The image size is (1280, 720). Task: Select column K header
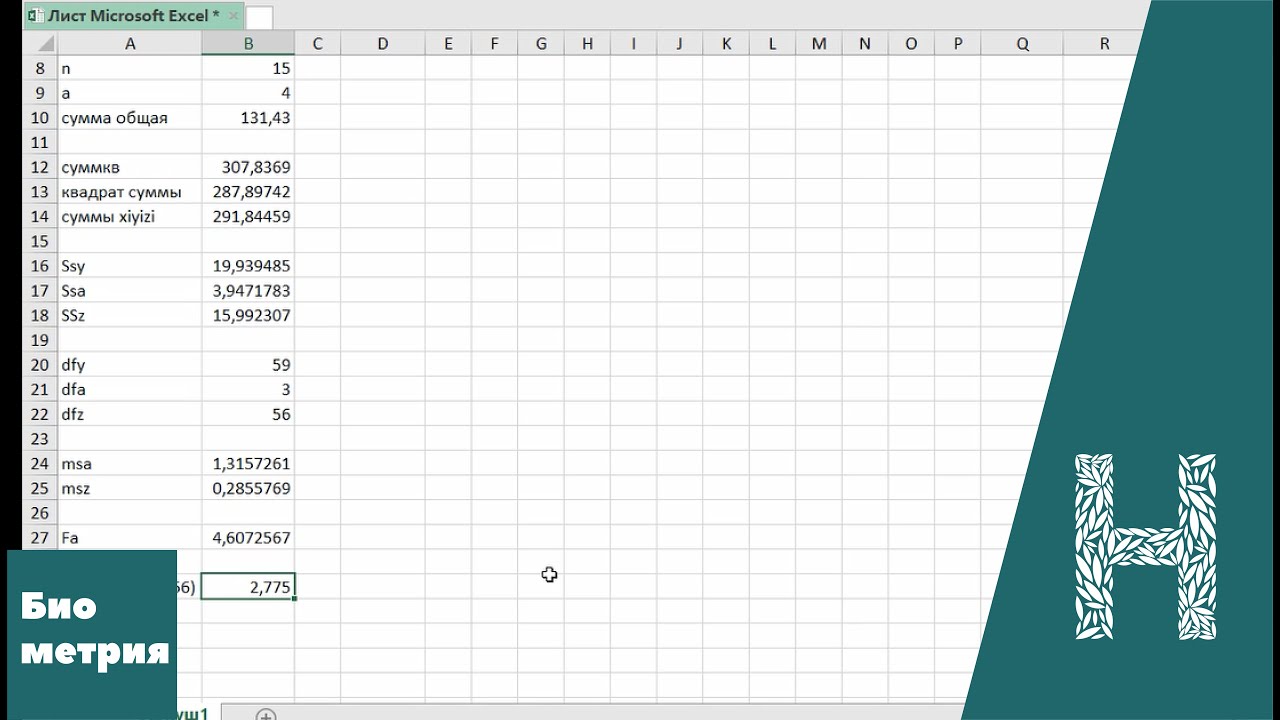(726, 44)
